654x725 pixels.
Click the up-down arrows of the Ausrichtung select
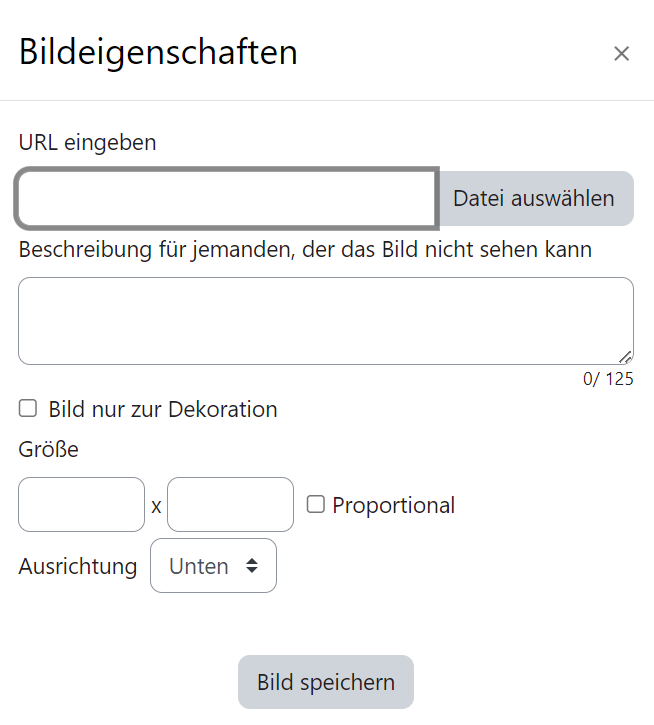pyautogui.click(x=251, y=566)
